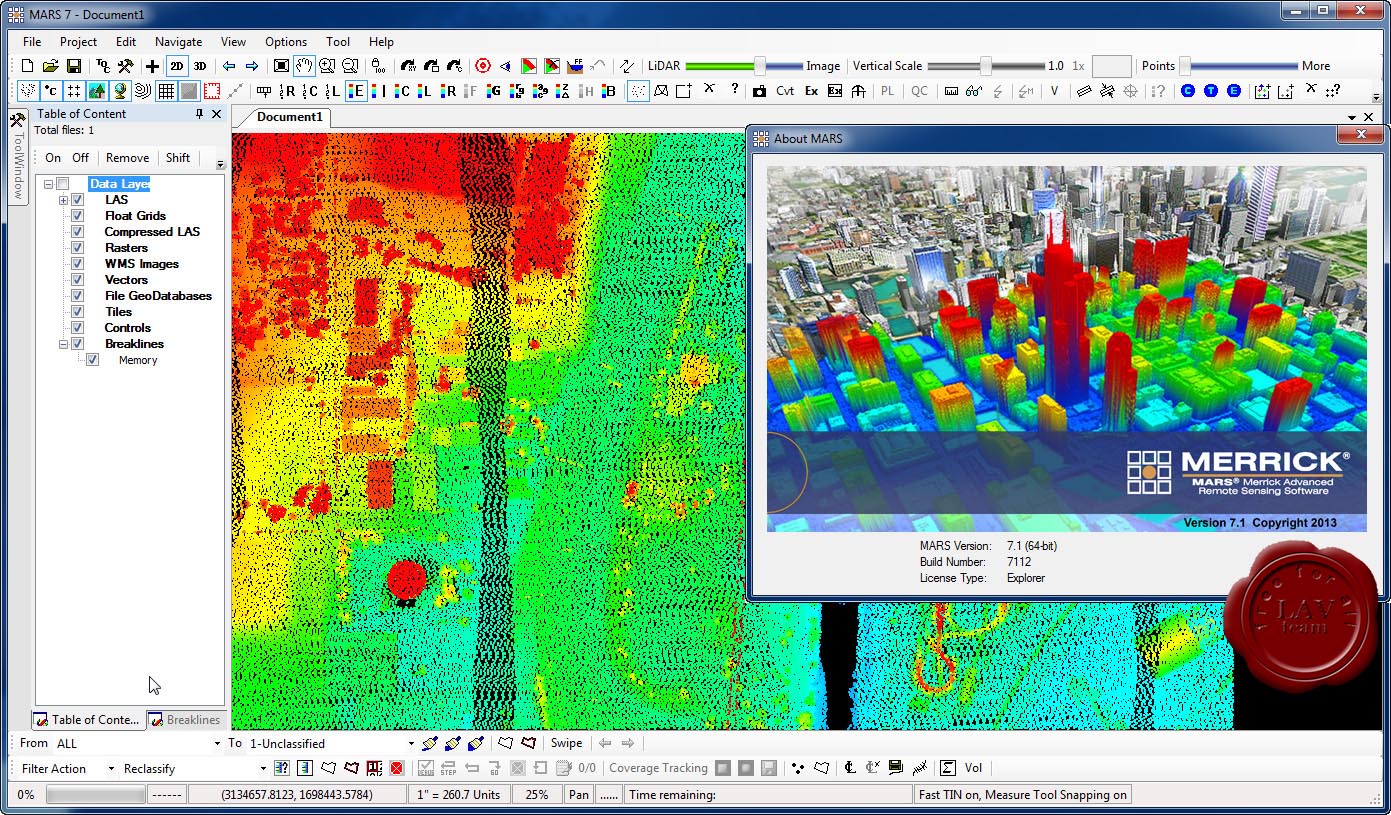Go to previous view with left arrow
The image size is (1391, 815).
229,66
